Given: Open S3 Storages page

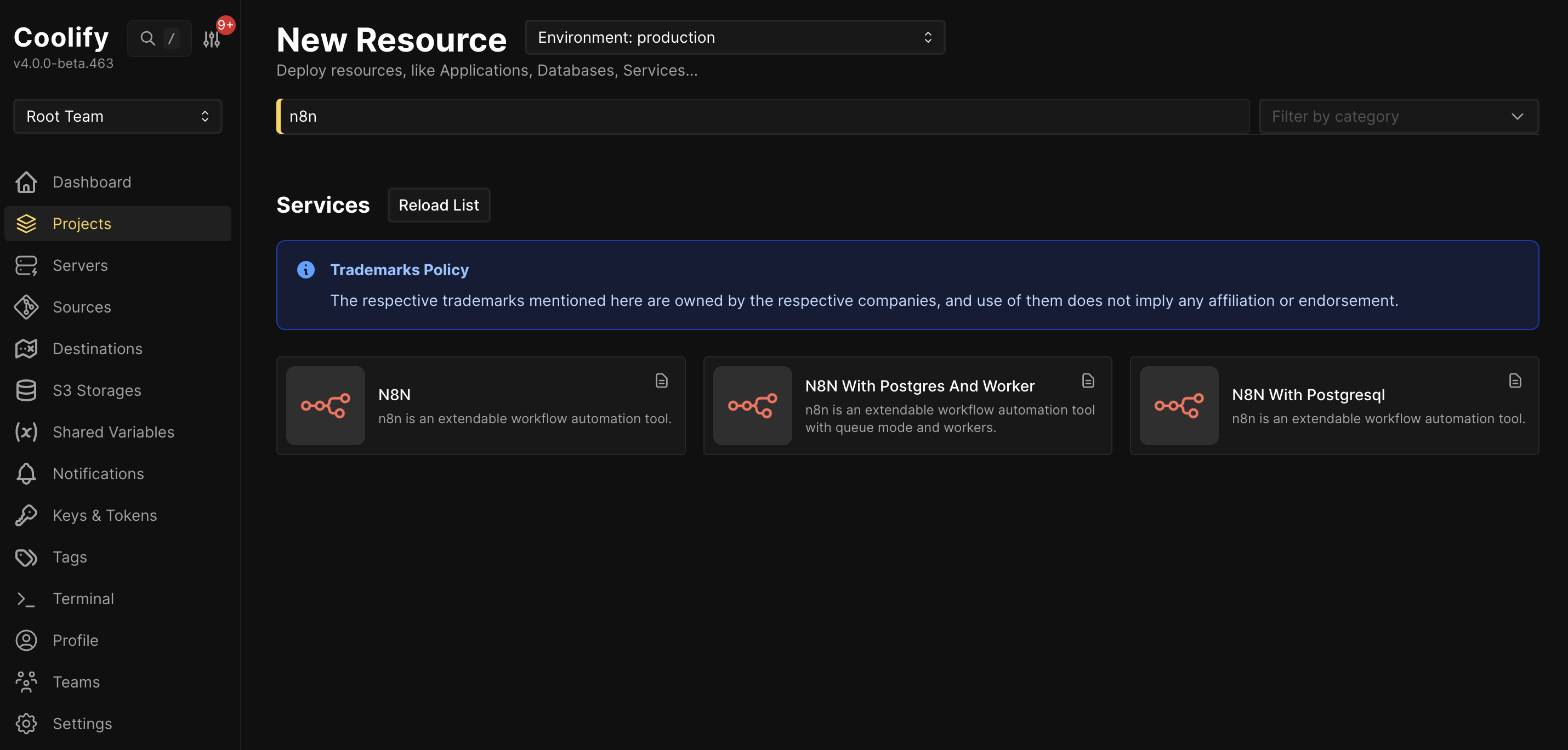Looking at the screenshot, I should click(97, 390).
